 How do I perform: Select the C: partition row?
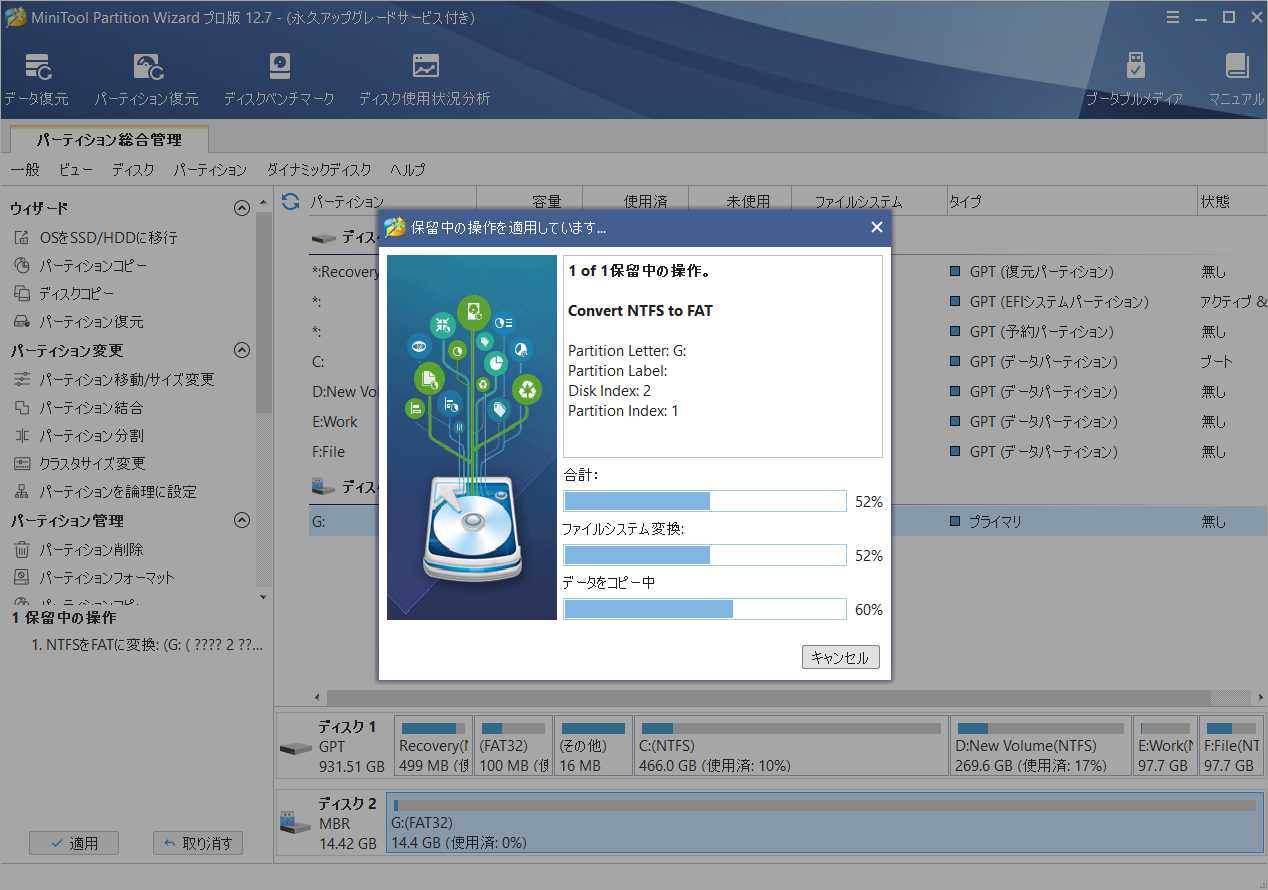pyautogui.click(x=788, y=361)
